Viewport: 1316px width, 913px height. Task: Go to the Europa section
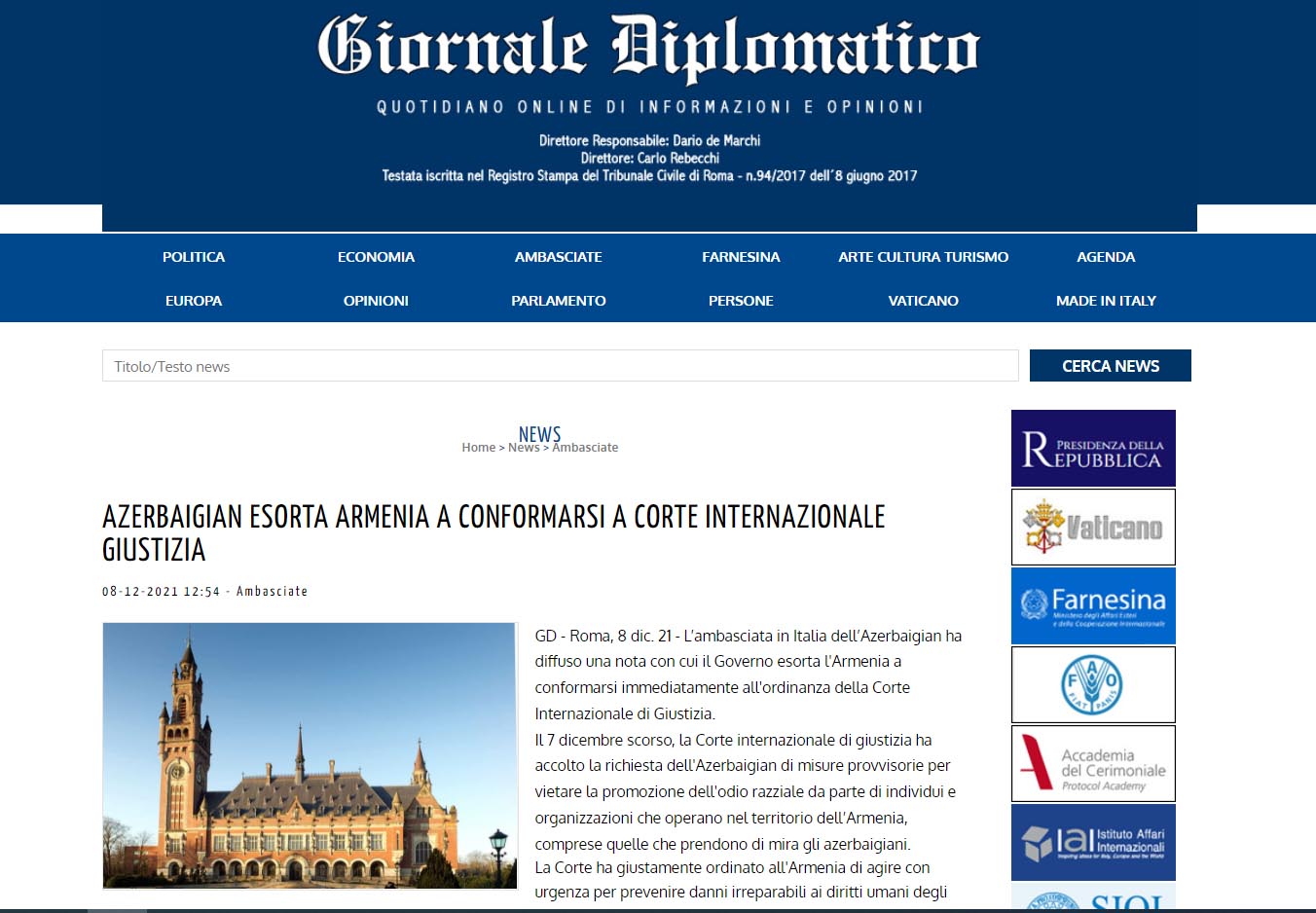(194, 301)
